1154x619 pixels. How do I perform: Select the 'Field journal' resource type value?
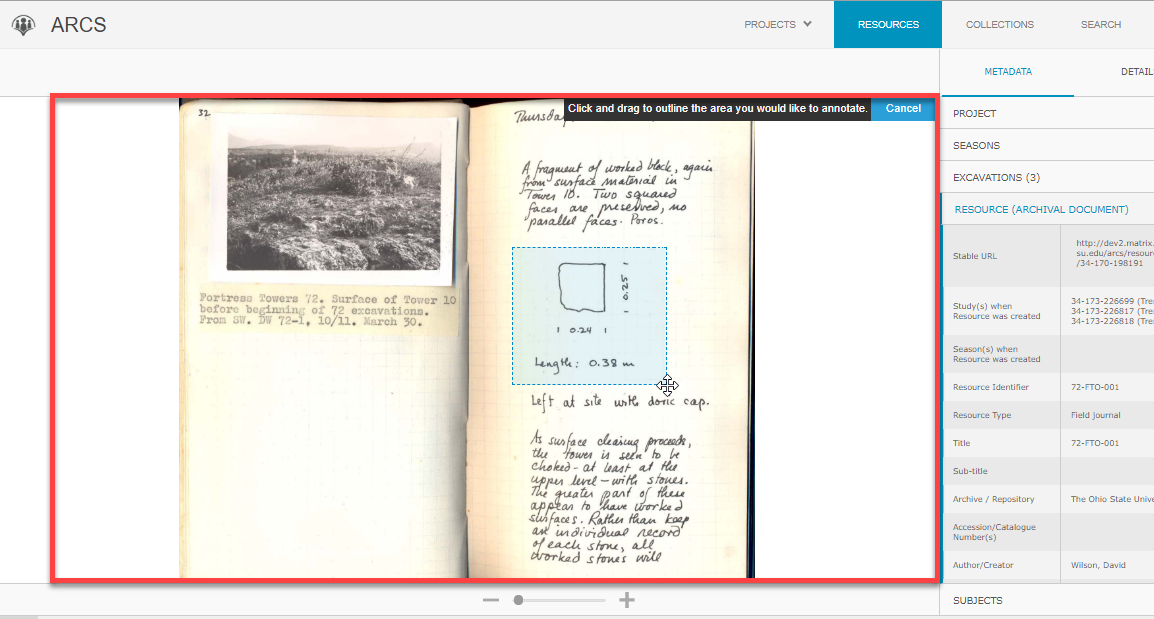[1095, 415]
